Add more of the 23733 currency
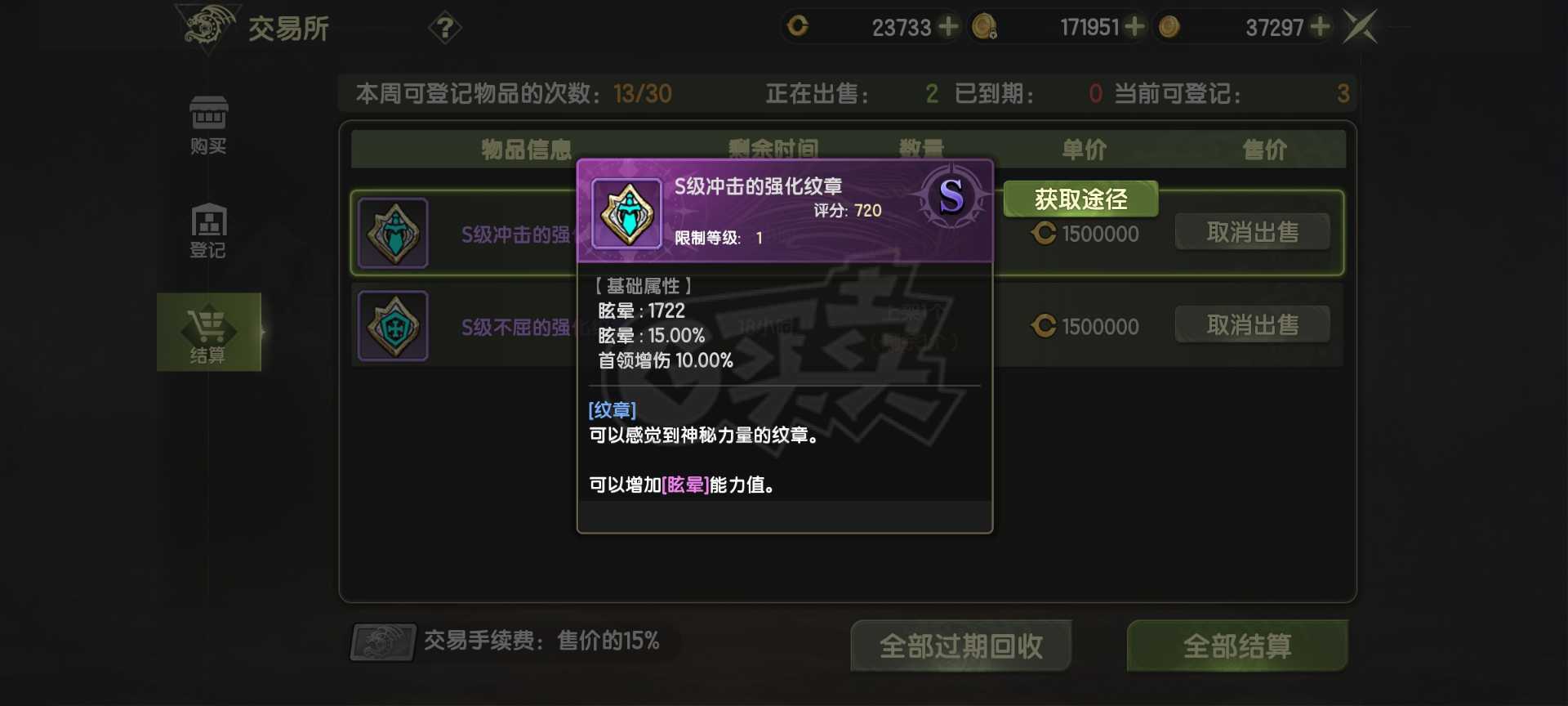 coord(948,27)
